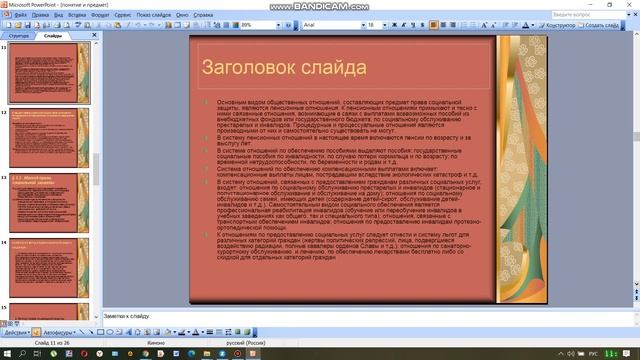Click the Shadow style icon
The width and height of the screenshot is (640, 360).
coord(238,332)
